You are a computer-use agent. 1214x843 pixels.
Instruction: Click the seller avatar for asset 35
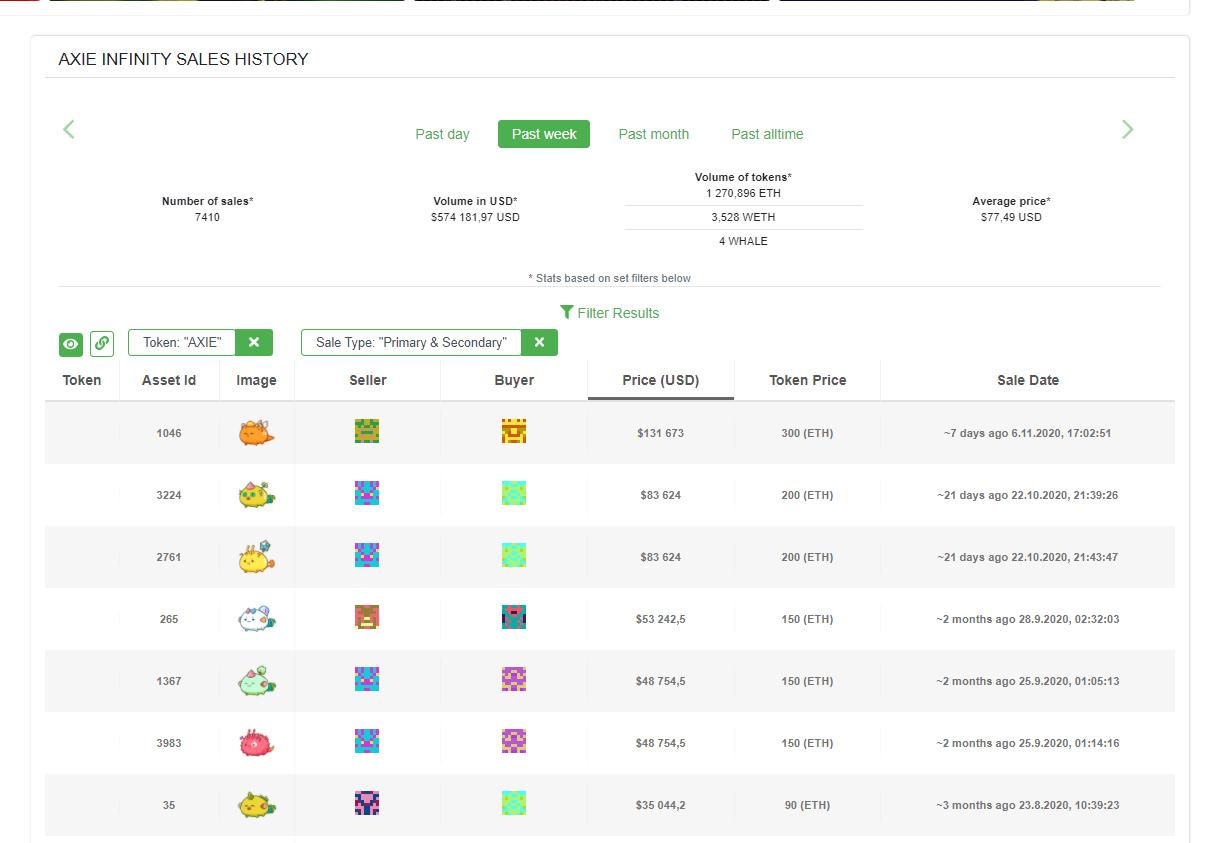point(367,803)
